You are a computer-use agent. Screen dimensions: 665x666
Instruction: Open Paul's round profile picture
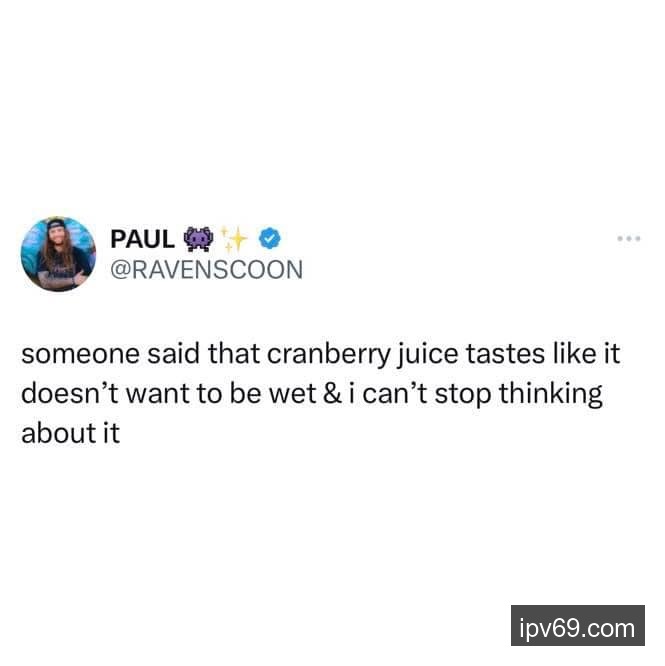[58, 254]
